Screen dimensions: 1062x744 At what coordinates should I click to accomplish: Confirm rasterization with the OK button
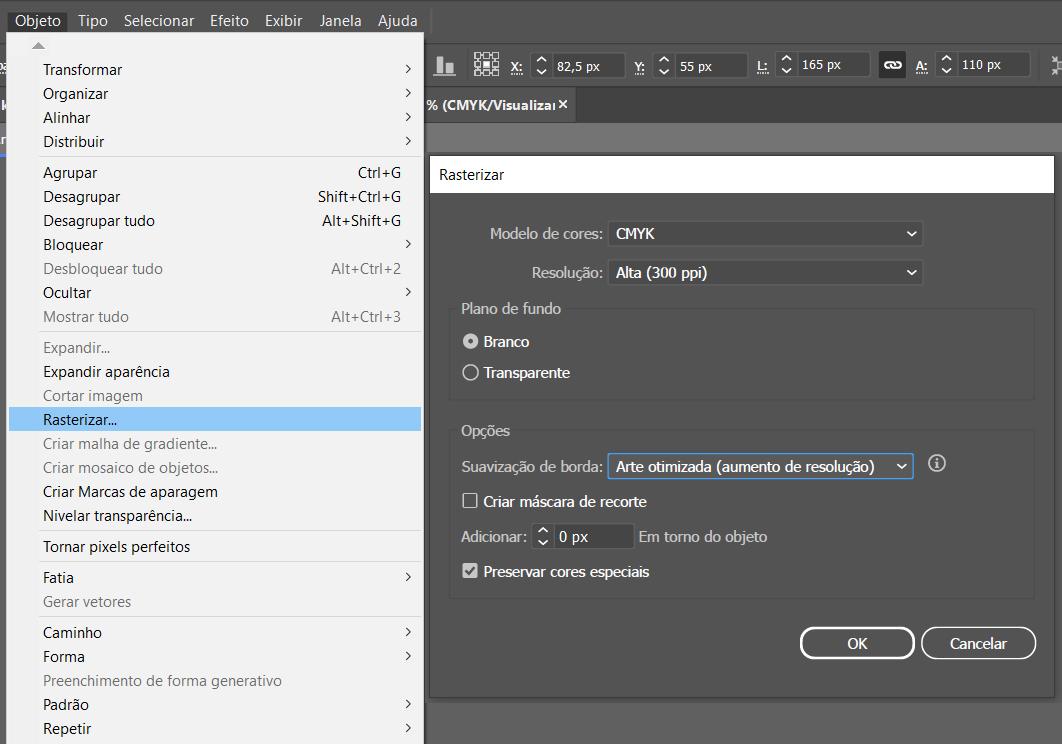[x=857, y=643]
